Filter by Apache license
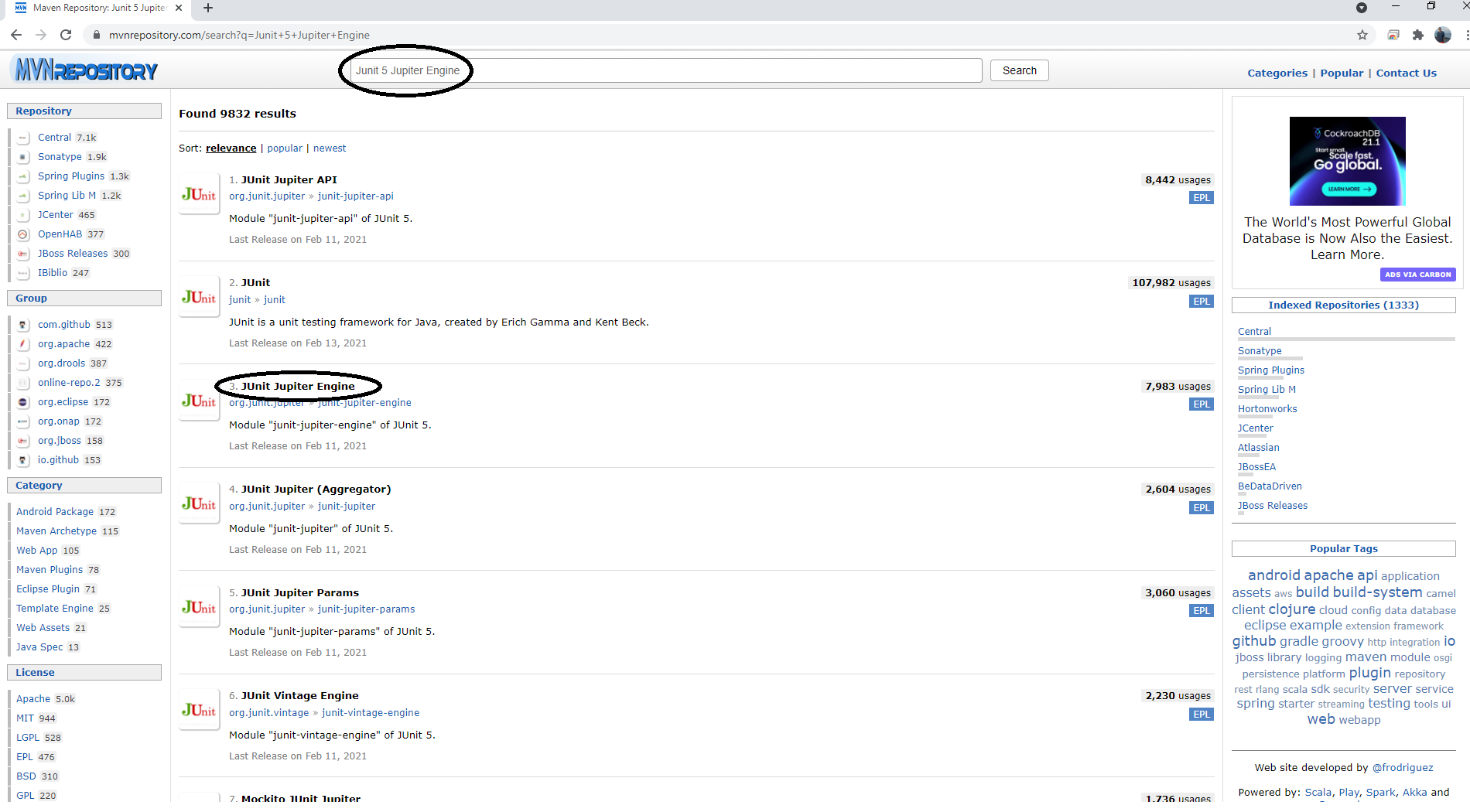Image resolution: width=1470 pixels, height=812 pixels. pyautogui.click(x=33, y=699)
